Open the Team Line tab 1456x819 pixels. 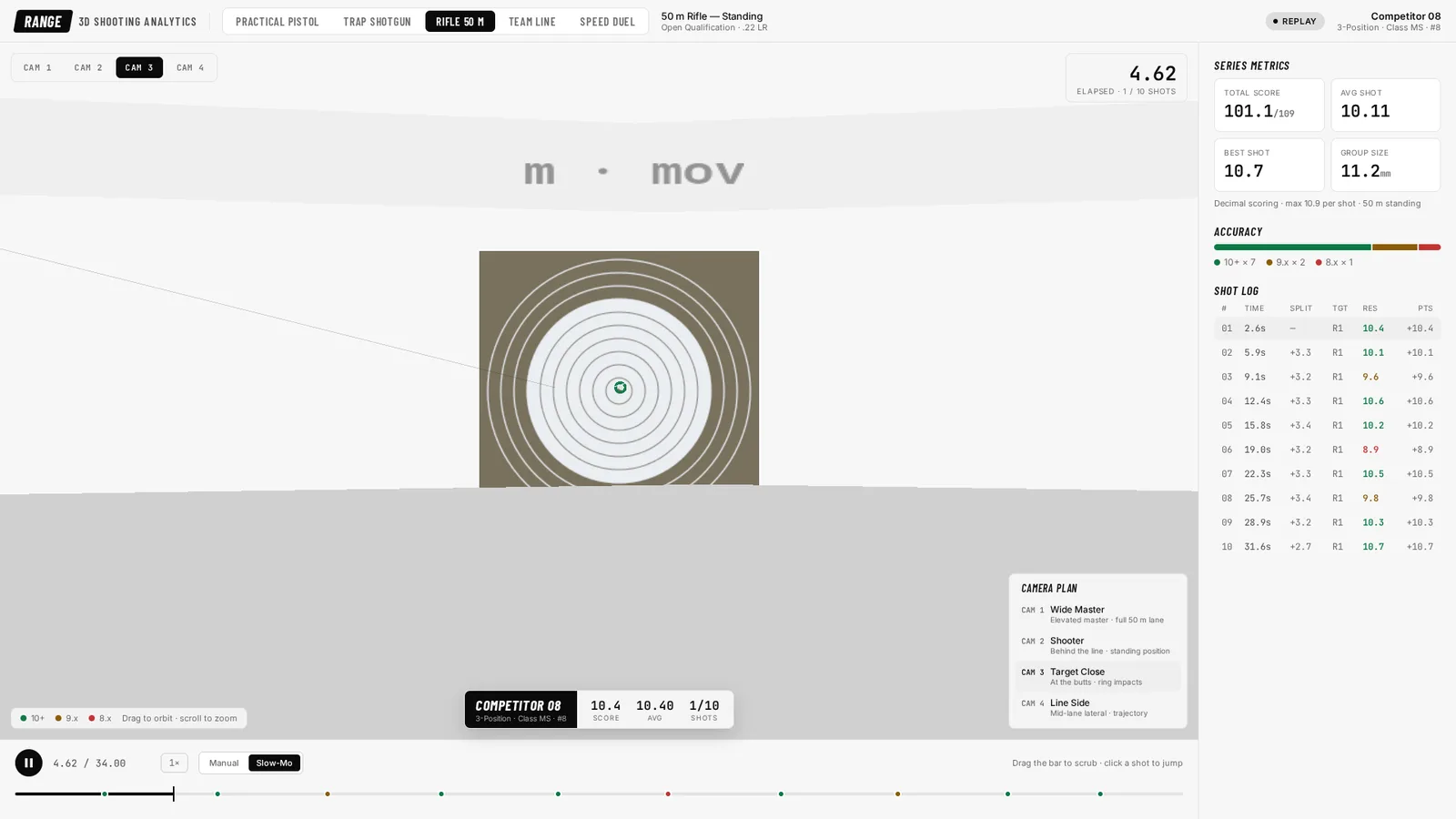pos(531,21)
